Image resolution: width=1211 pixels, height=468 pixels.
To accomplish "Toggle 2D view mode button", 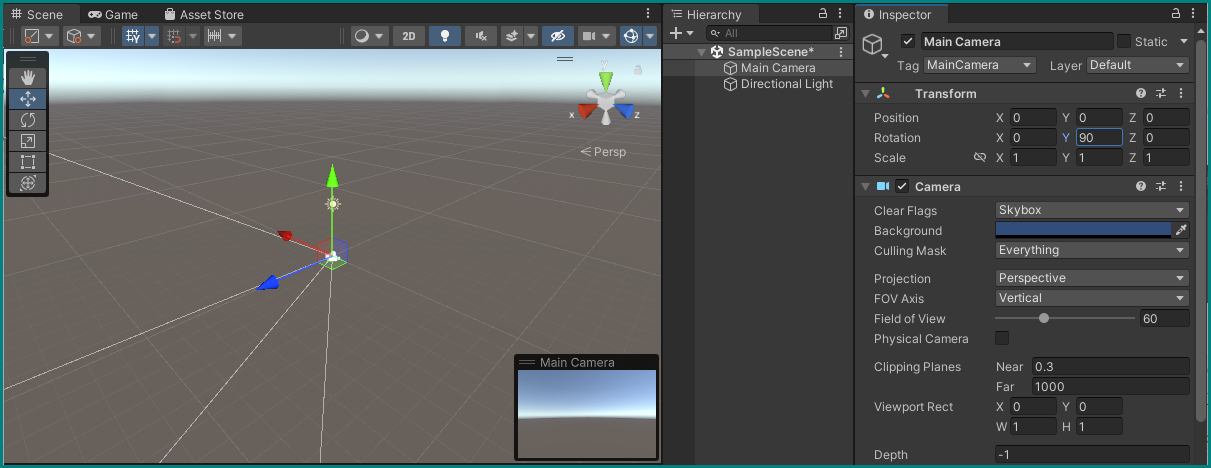I will pos(408,36).
